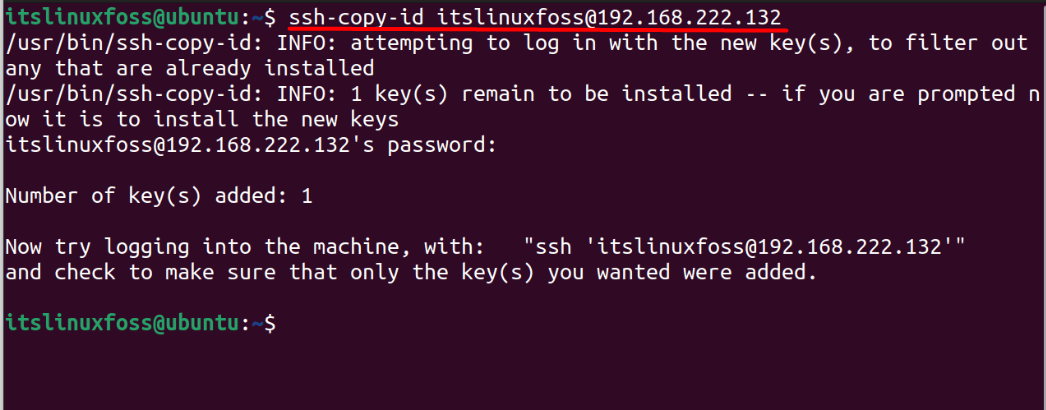Click the first '/usr/bin/ssh-copy-id: INFO' line
Screen dimensions: 1046x410
tap(517, 43)
